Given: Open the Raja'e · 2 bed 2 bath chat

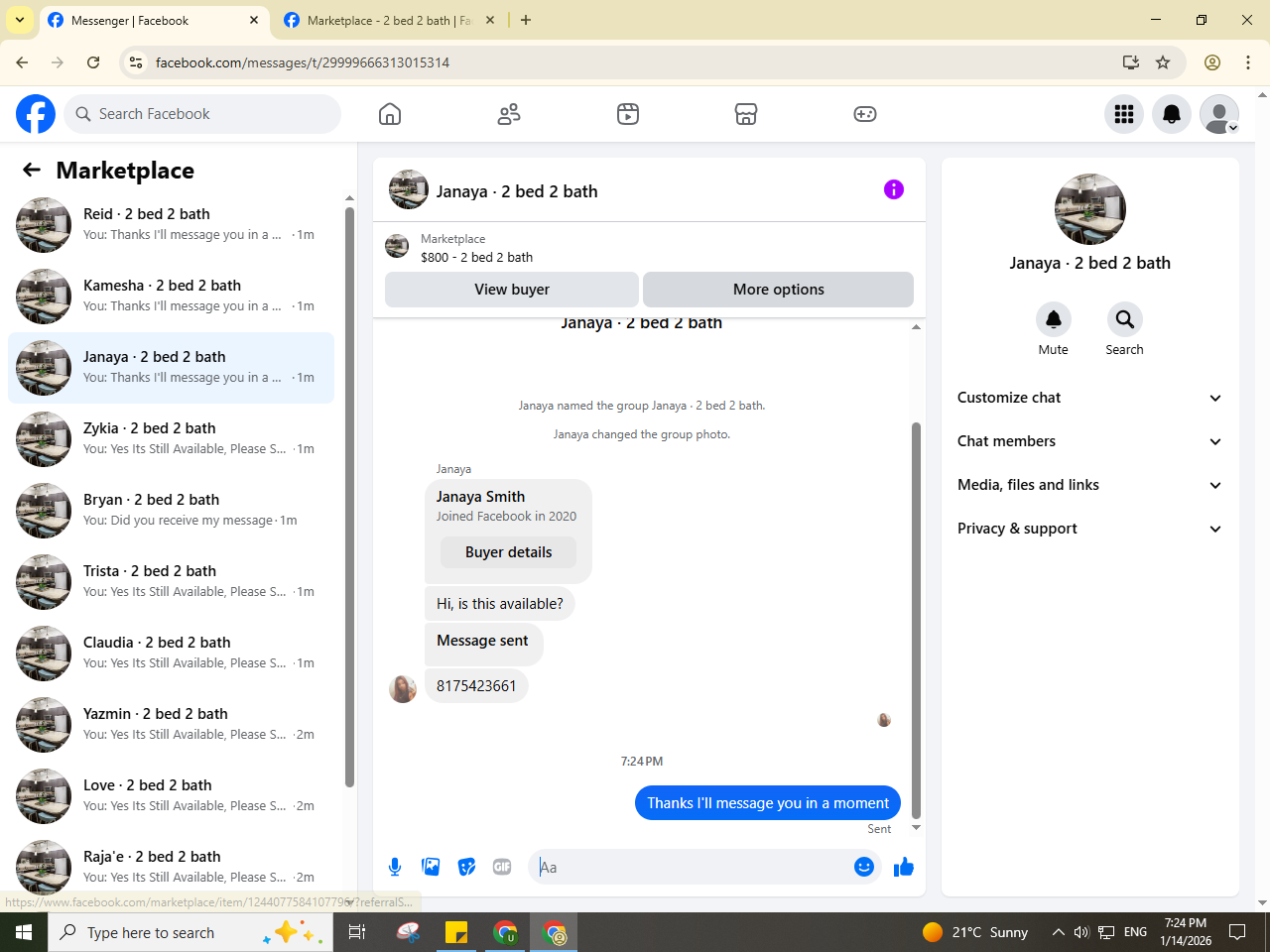Looking at the screenshot, I should pos(171,868).
